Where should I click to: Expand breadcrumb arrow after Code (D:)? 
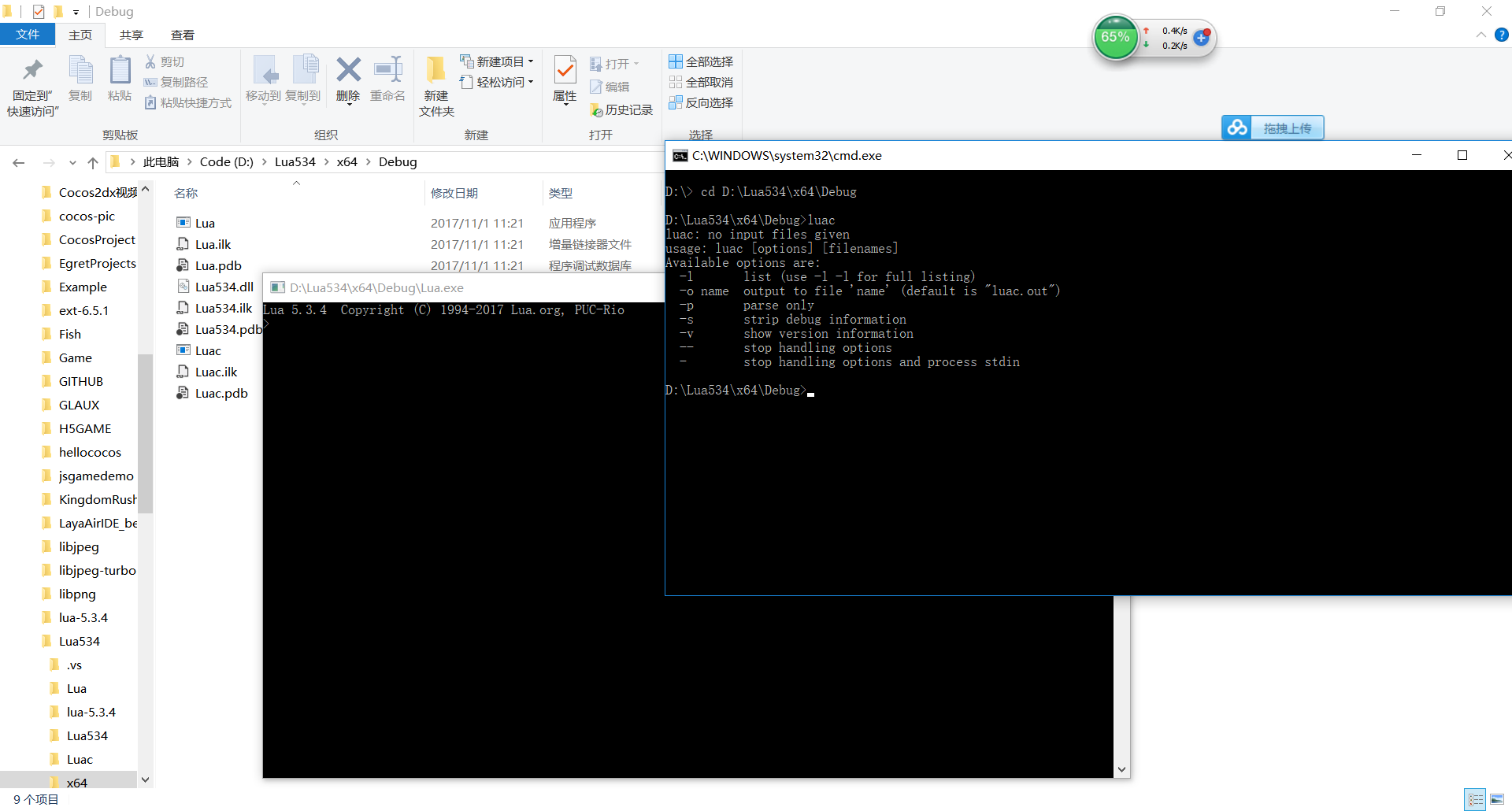click(x=264, y=162)
